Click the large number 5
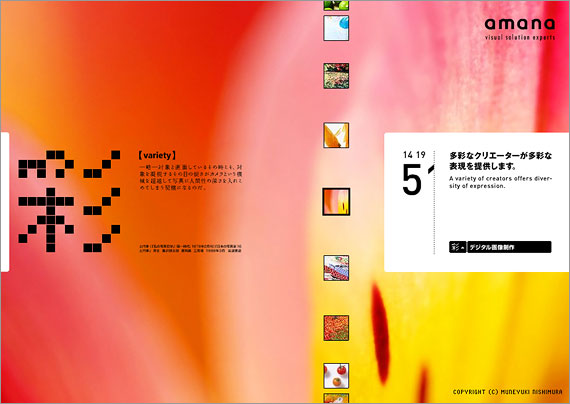Screen dimensions: 570x404 [412, 180]
